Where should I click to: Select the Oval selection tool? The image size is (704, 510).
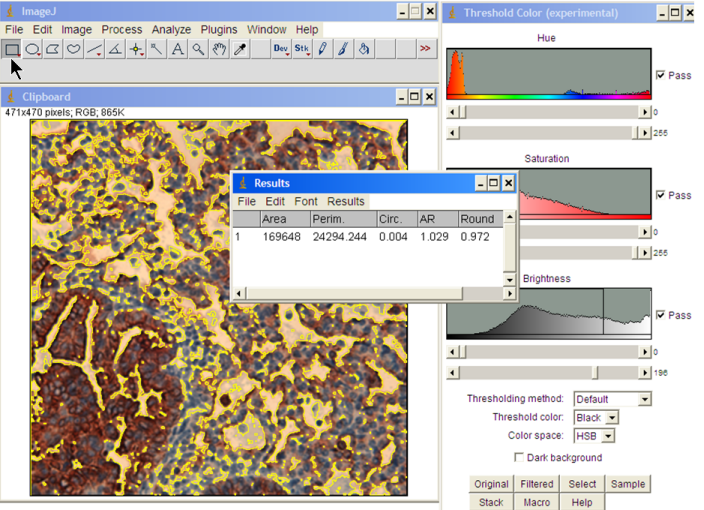[33, 48]
